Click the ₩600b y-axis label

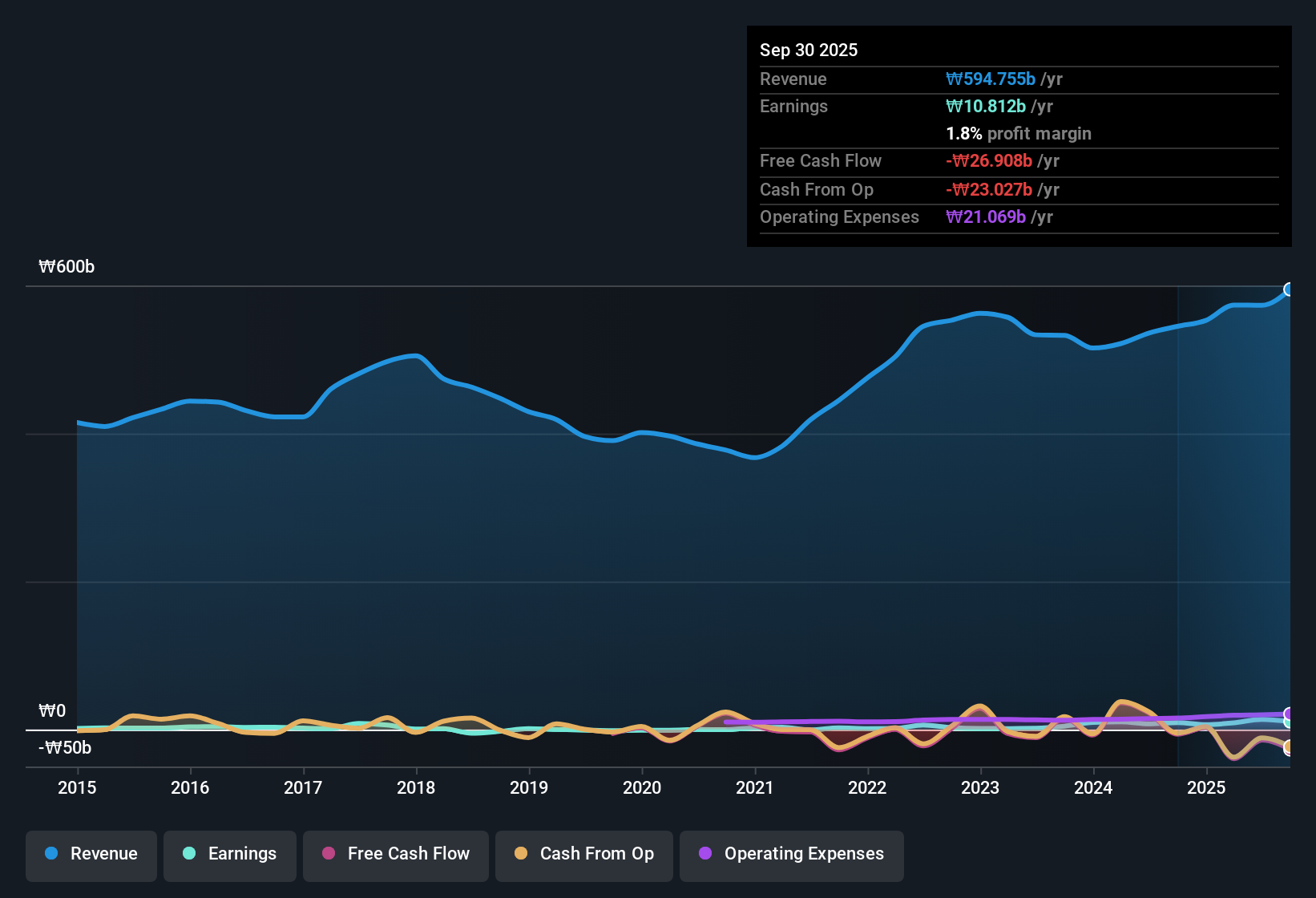point(67,267)
